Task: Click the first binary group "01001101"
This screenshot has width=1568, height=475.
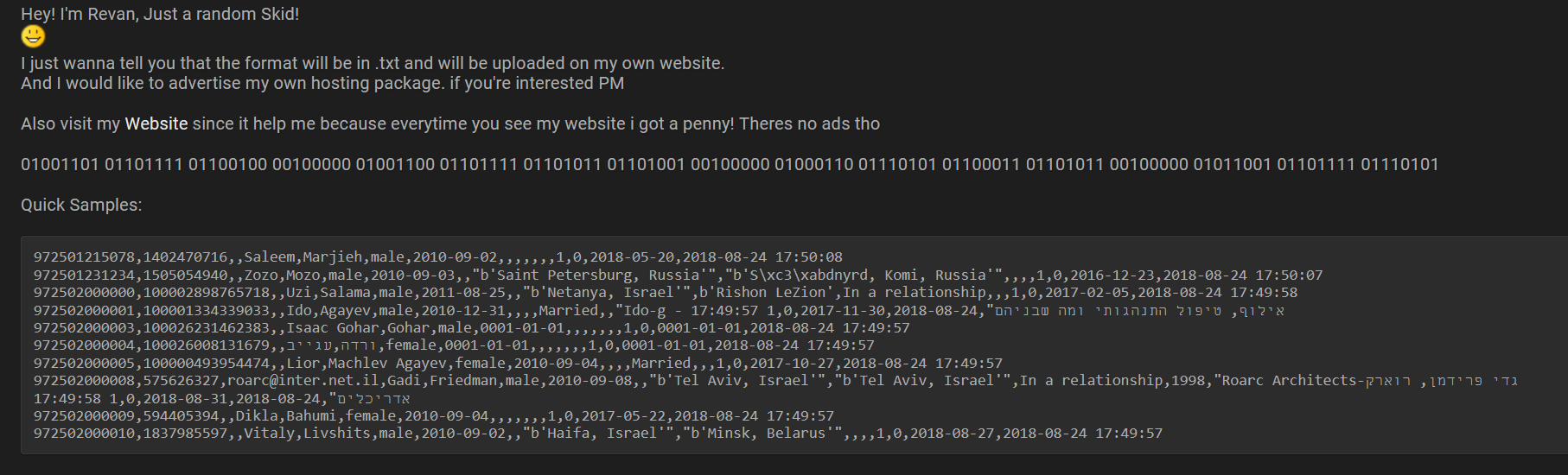Action: (60, 164)
